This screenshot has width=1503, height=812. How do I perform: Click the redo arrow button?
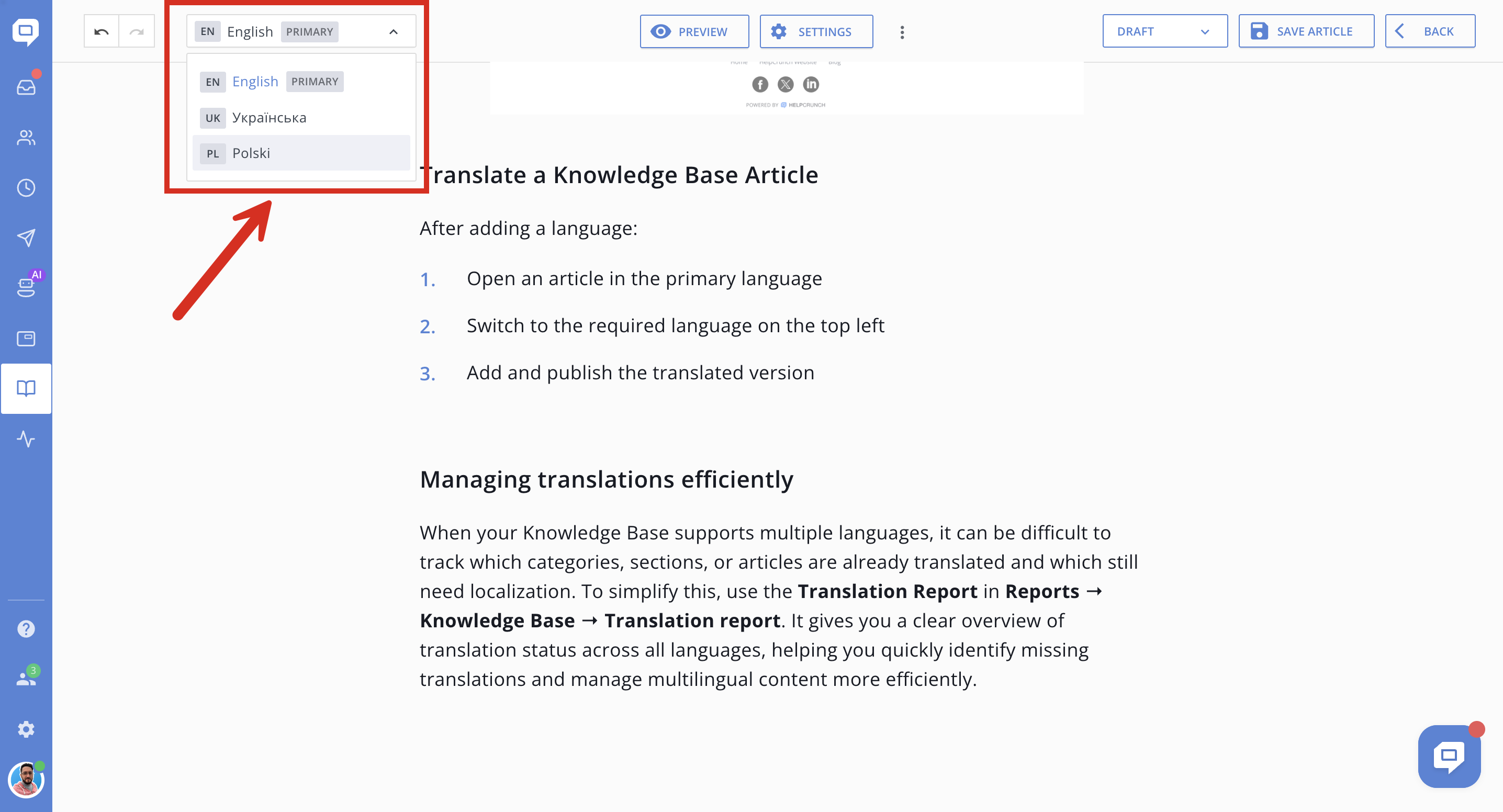click(x=137, y=31)
